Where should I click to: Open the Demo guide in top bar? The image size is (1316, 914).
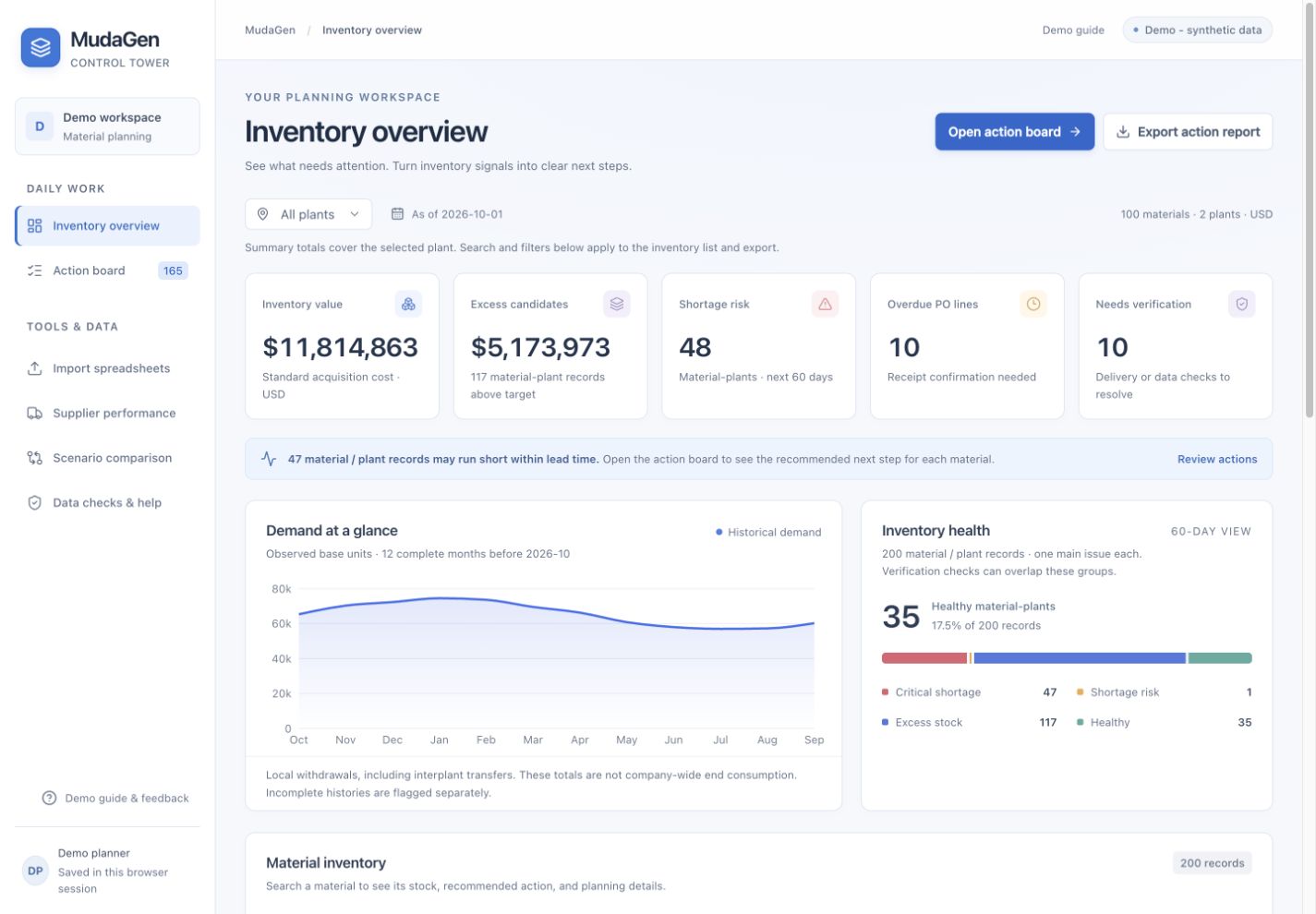coord(1073,30)
